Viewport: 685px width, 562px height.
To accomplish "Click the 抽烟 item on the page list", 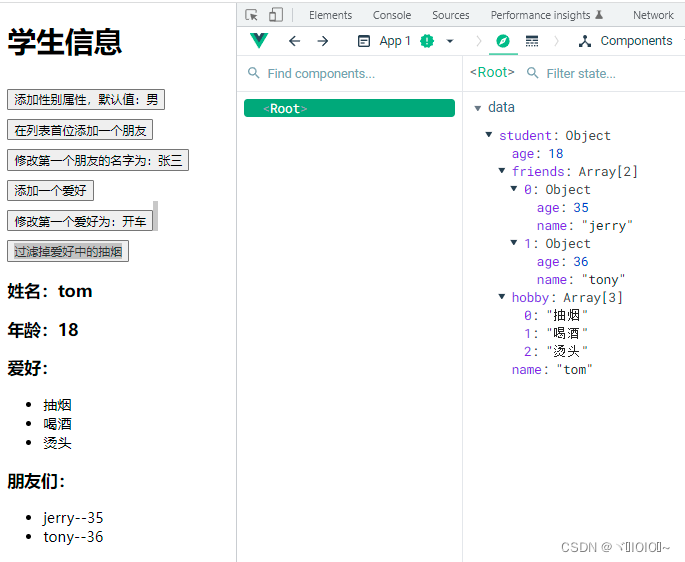I will [57, 405].
